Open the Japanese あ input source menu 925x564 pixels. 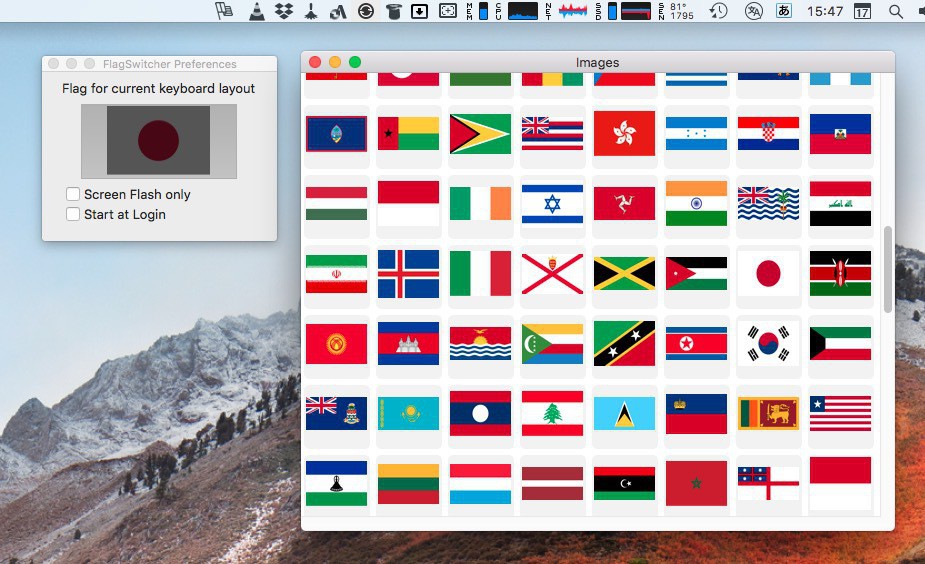click(783, 11)
